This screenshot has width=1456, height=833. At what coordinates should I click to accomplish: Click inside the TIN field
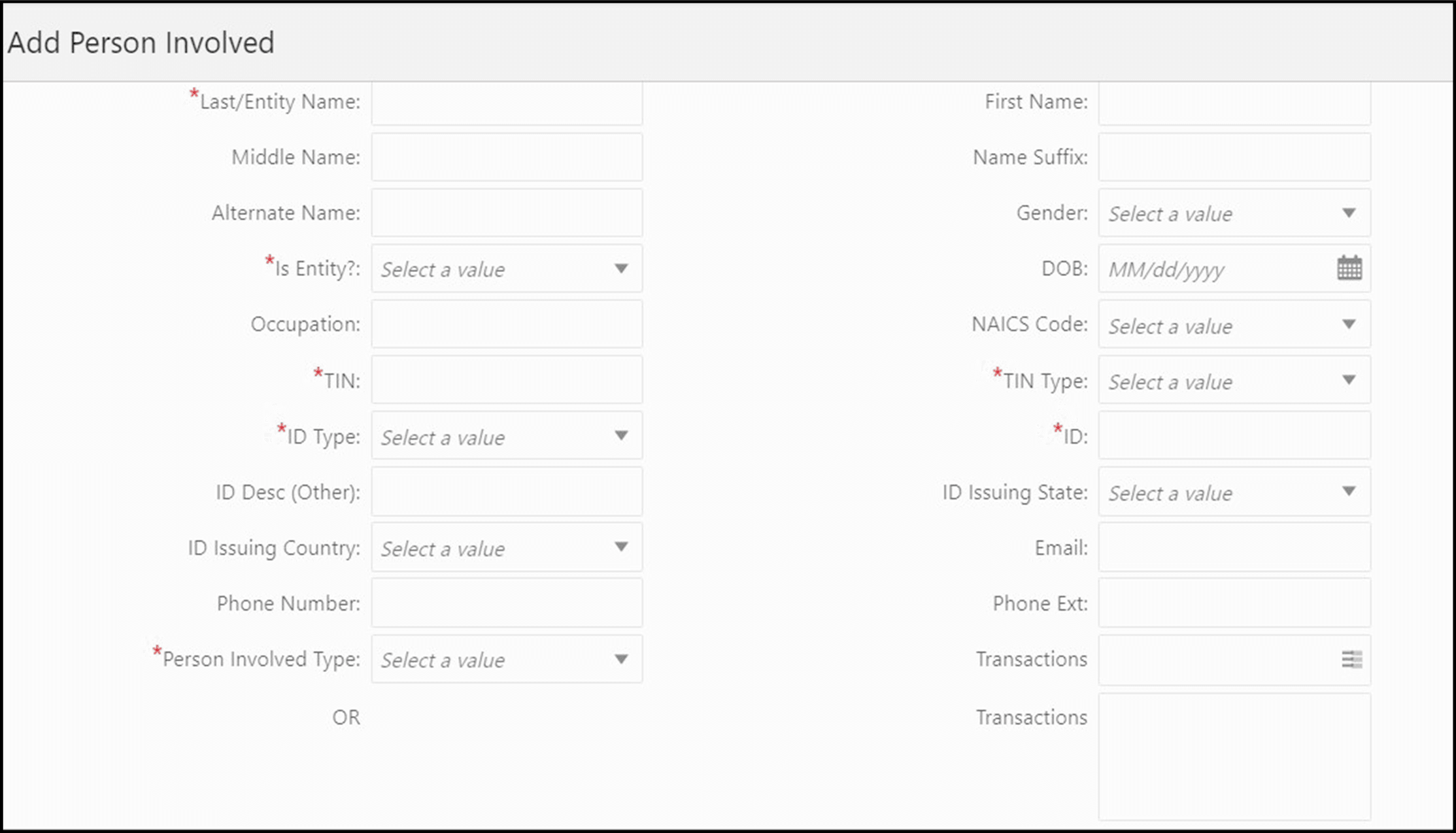pos(506,379)
